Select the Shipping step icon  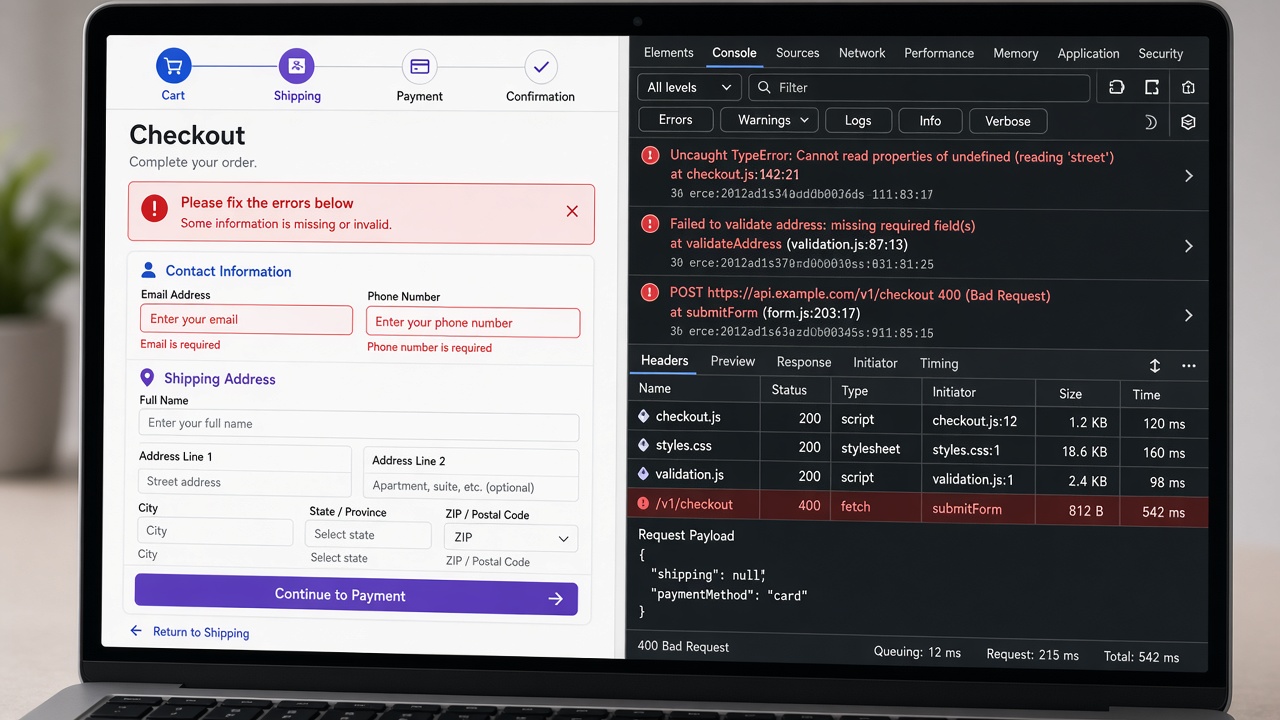[296, 66]
